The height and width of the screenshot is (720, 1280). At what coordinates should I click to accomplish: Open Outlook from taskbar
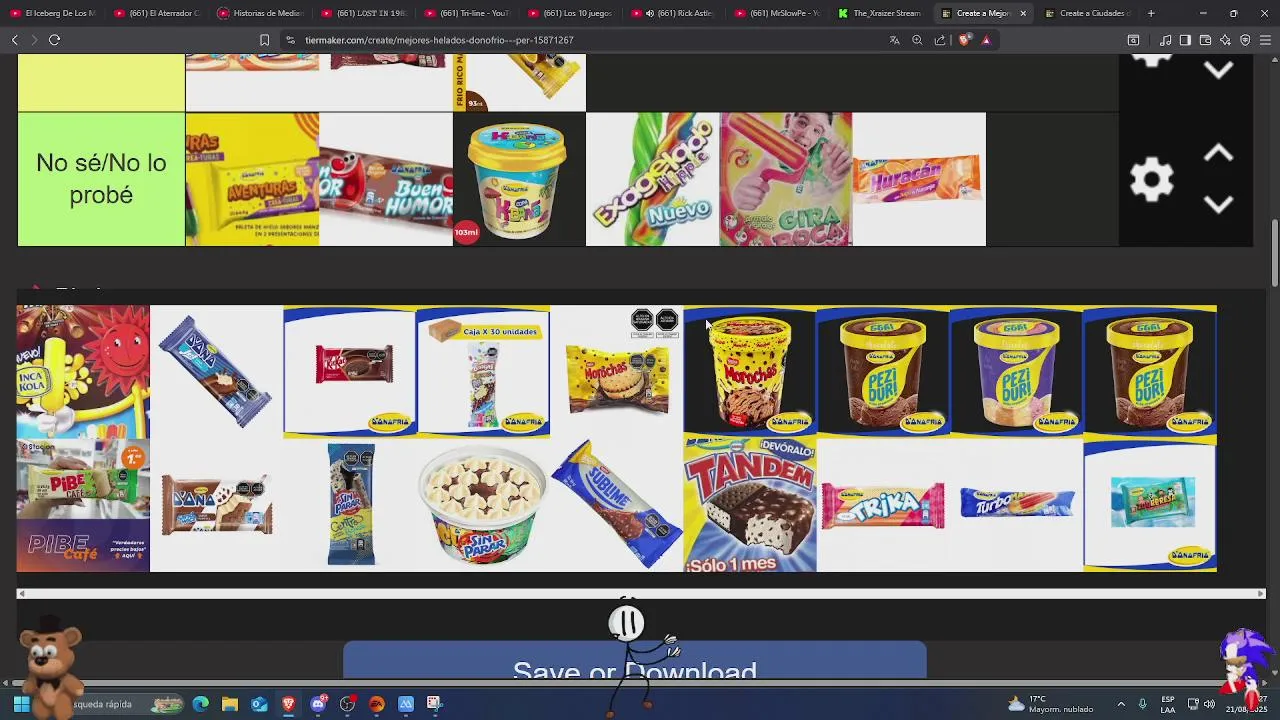[259, 704]
